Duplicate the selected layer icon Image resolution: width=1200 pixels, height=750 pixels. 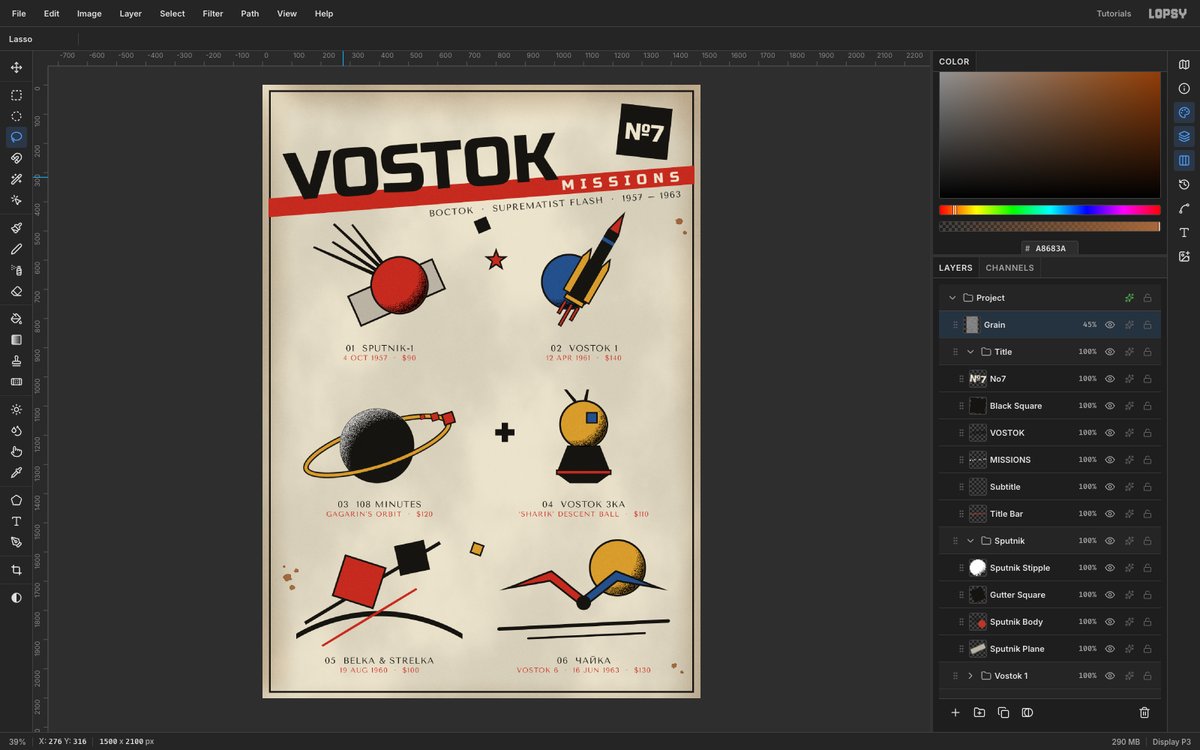pyautogui.click(x=1003, y=713)
